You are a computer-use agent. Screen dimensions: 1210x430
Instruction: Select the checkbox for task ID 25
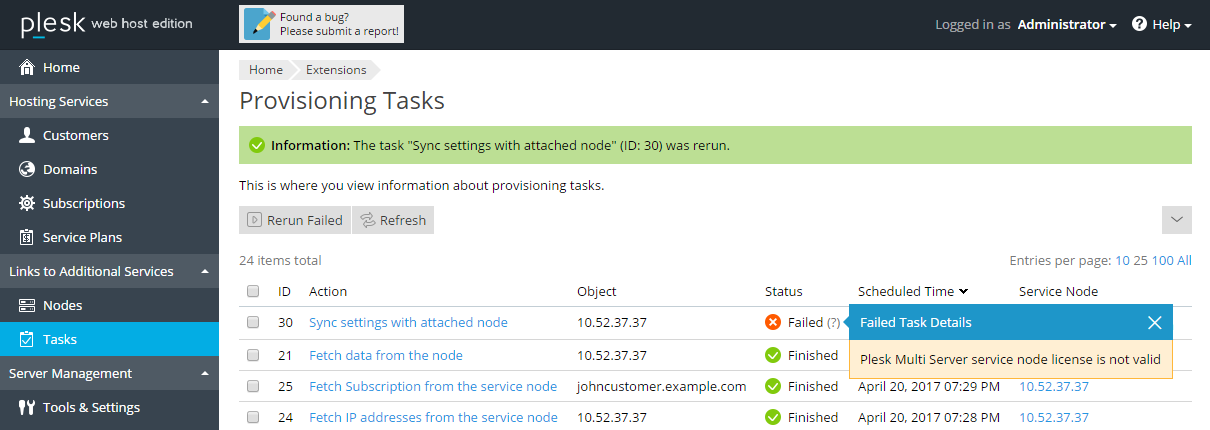[253, 387]
